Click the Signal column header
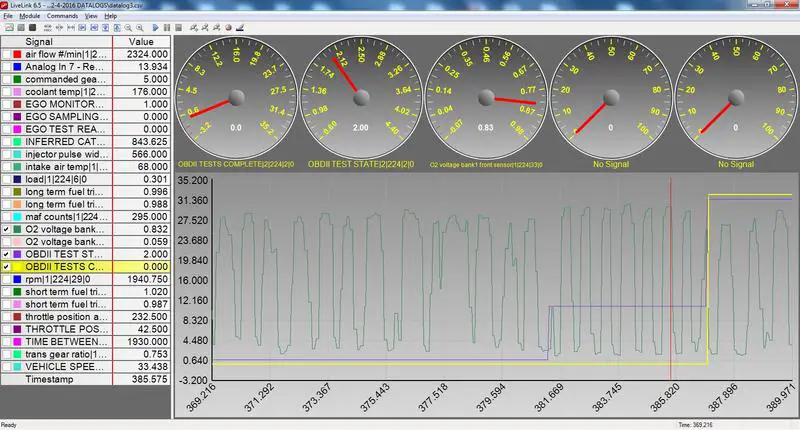 [57, 42]
